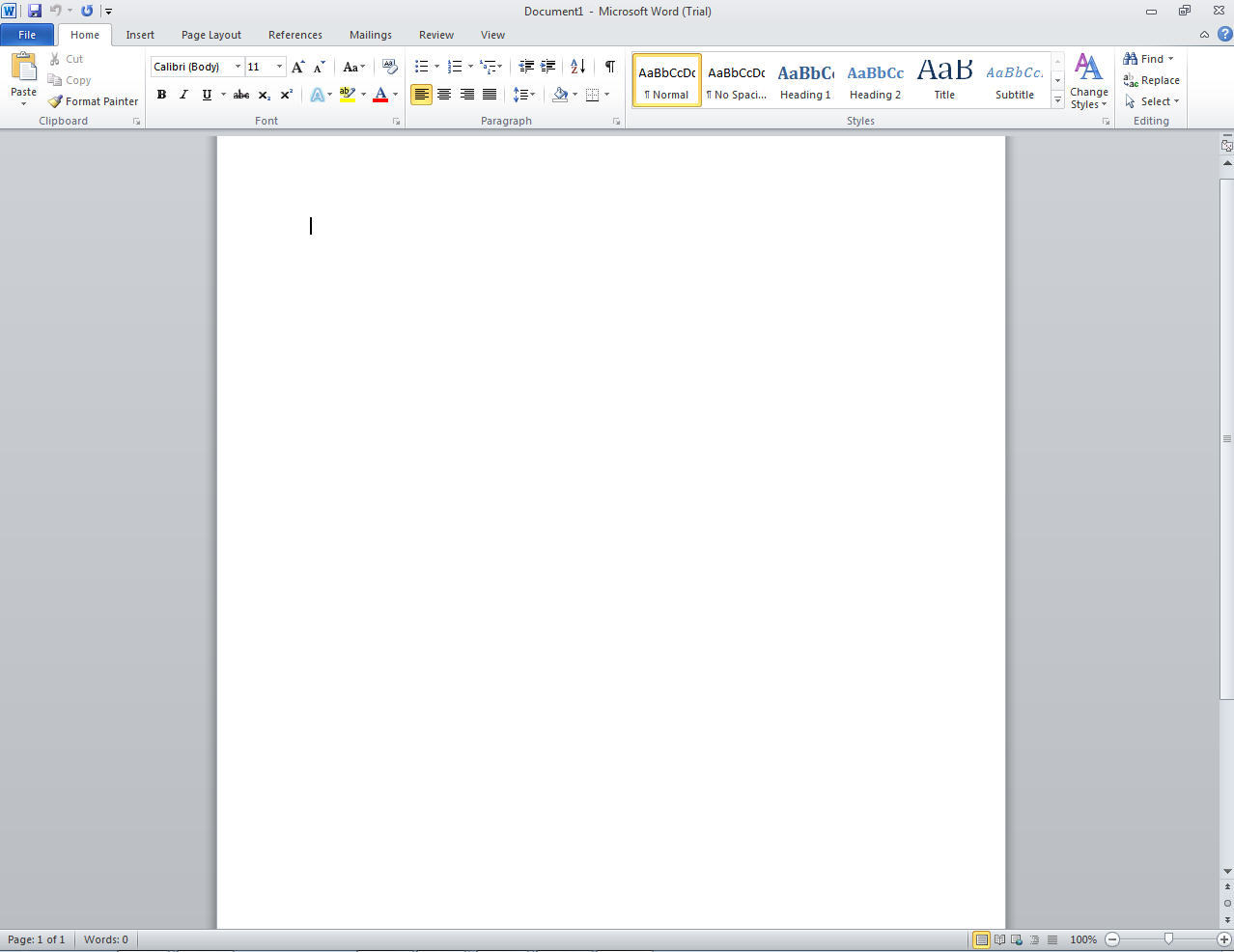The image size is (1234, 952).
Task: Open the font name dropdown
Action: click(x=238, y=67)
